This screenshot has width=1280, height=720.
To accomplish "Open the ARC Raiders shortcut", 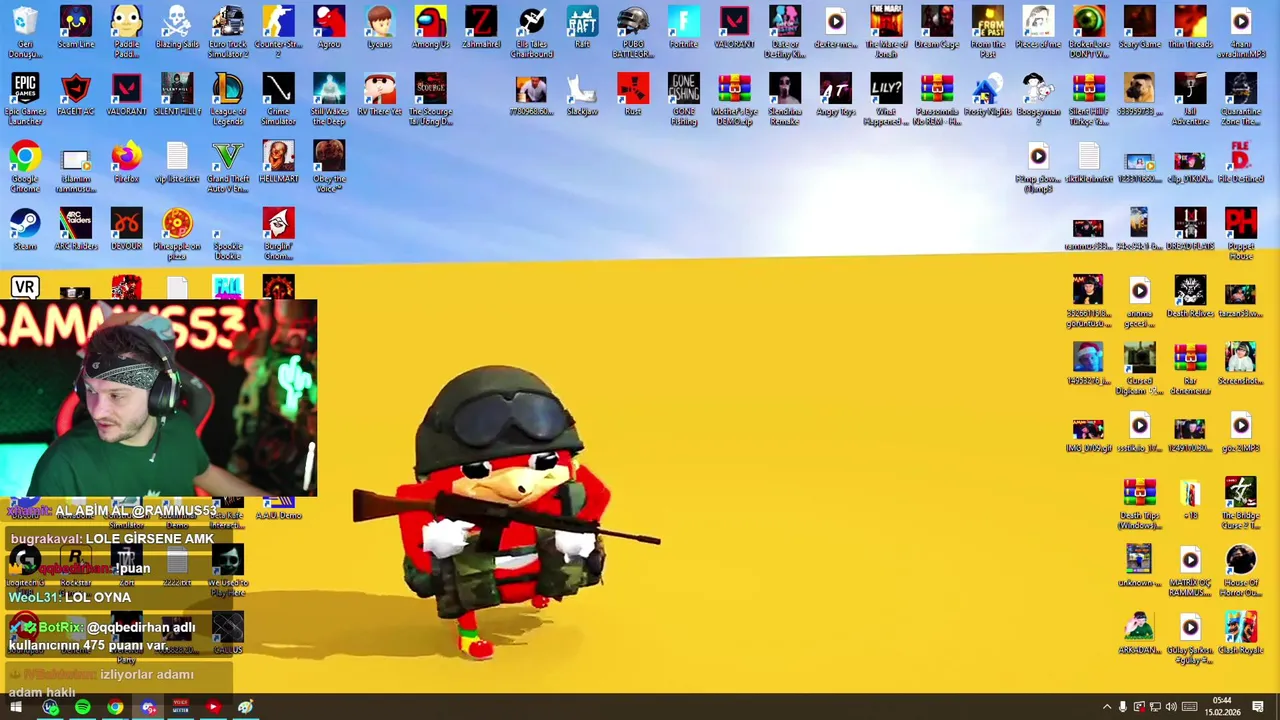I will click(x=76, y=229).
